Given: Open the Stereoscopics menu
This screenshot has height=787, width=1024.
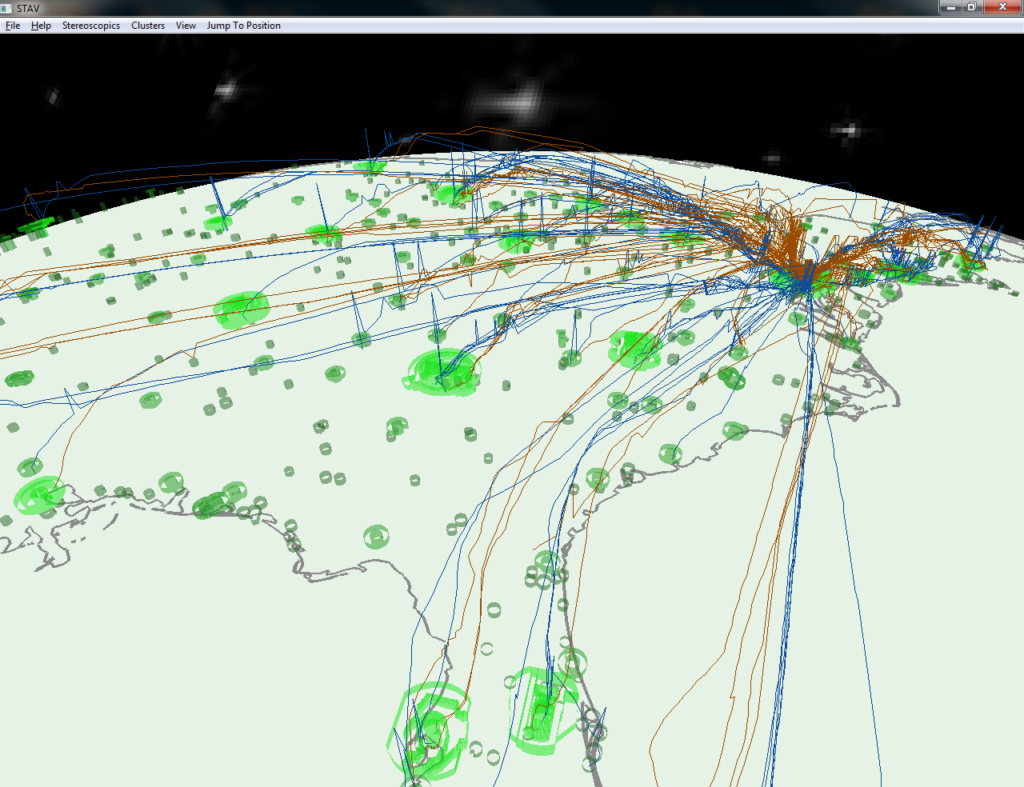Looking at the screenshot, I should [x=91, y=25].
